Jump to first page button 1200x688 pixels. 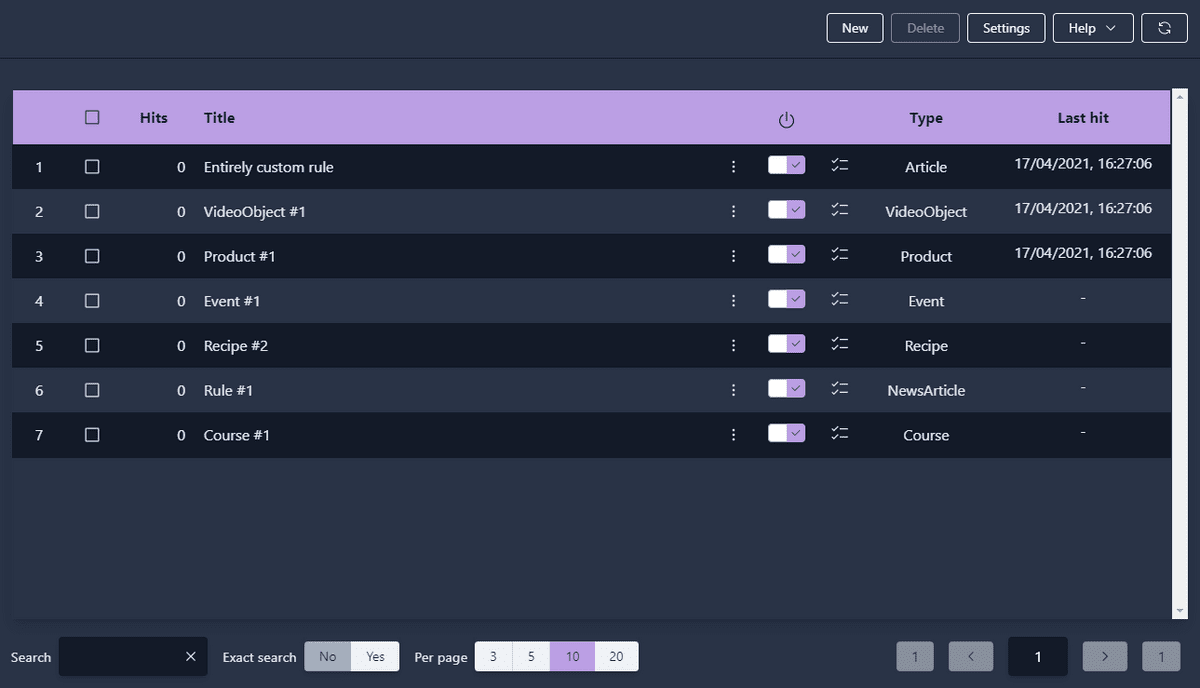tap(915, 656)
